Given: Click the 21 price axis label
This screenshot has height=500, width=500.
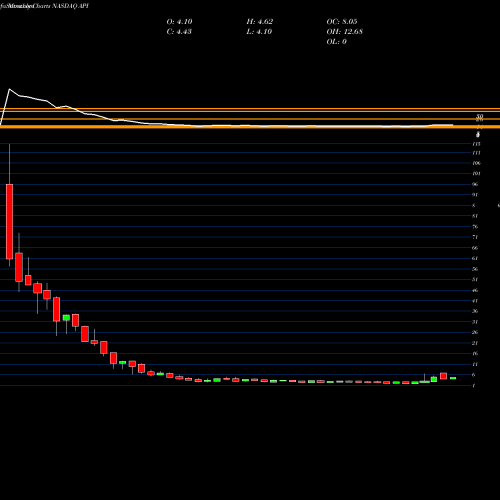Looking at the screenshot, I should tap(475, 343).
